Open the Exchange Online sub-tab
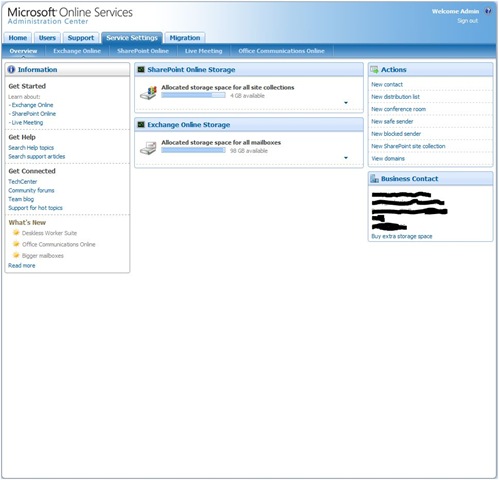Image resolution: width=499 pixels, height=480 pixels. click(x=77, y=51)
